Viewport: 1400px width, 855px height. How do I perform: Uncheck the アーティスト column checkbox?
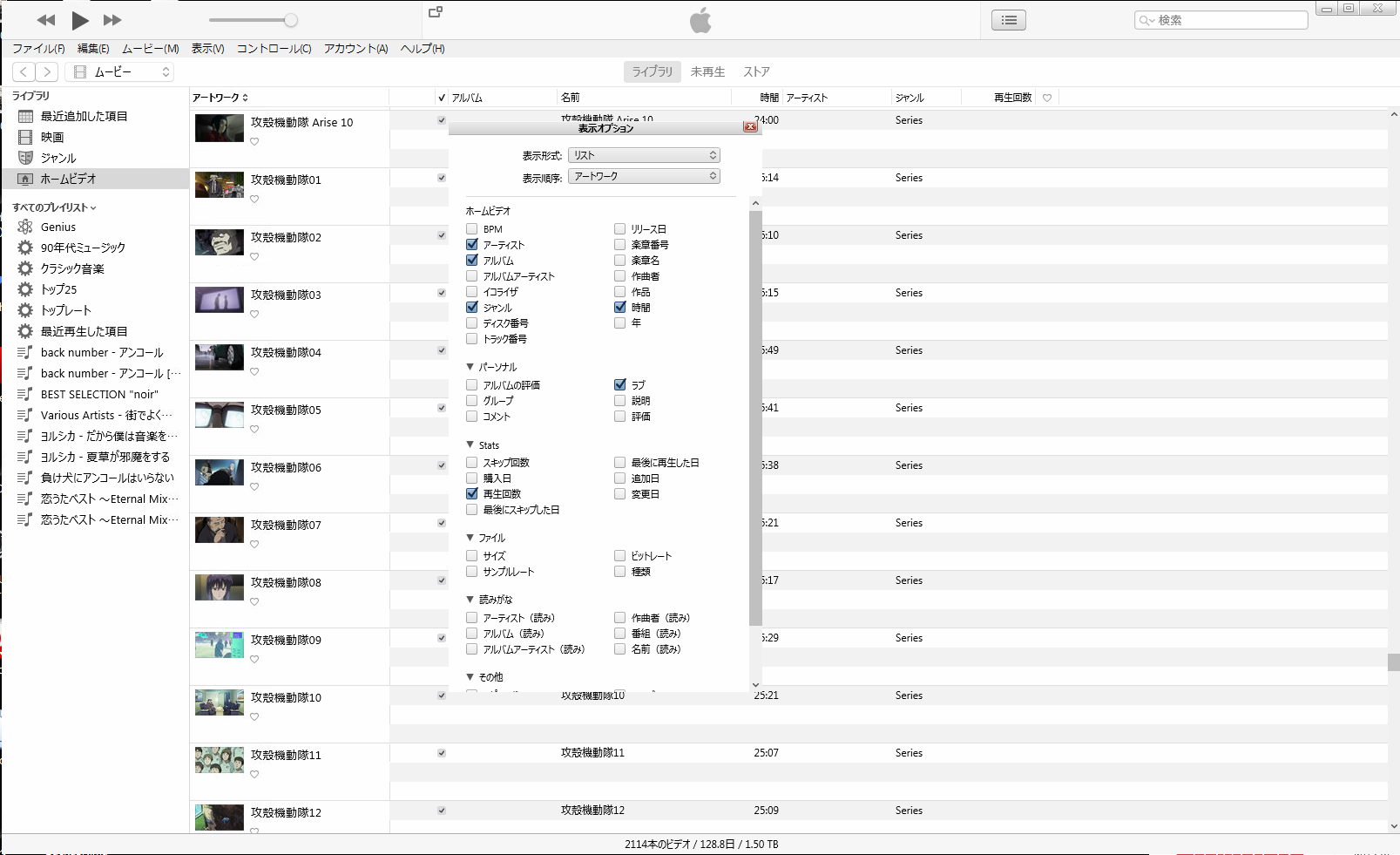[471, 245]
